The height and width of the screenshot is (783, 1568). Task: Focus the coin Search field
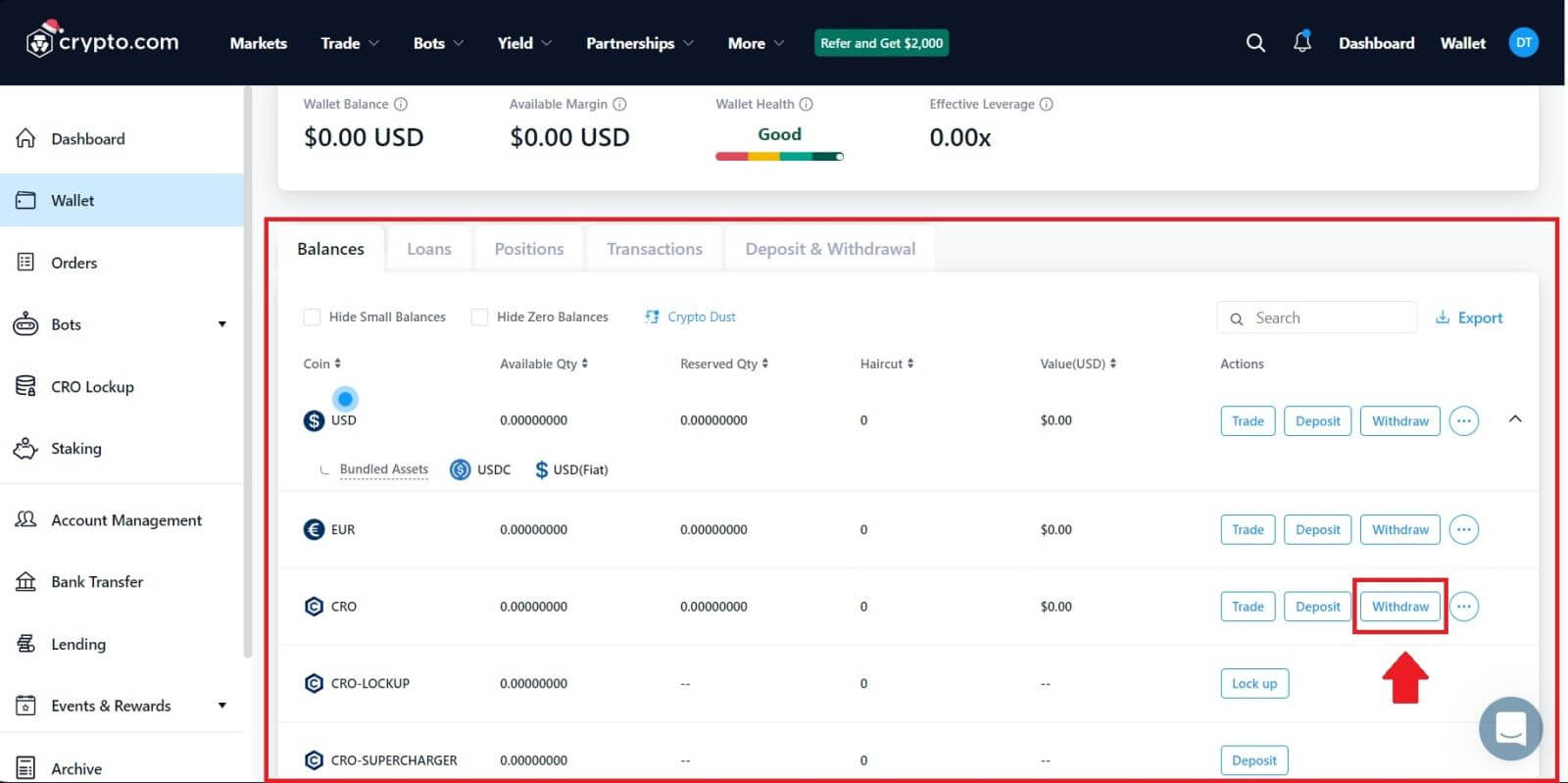pyautogui.click(x=1316, y=318)
